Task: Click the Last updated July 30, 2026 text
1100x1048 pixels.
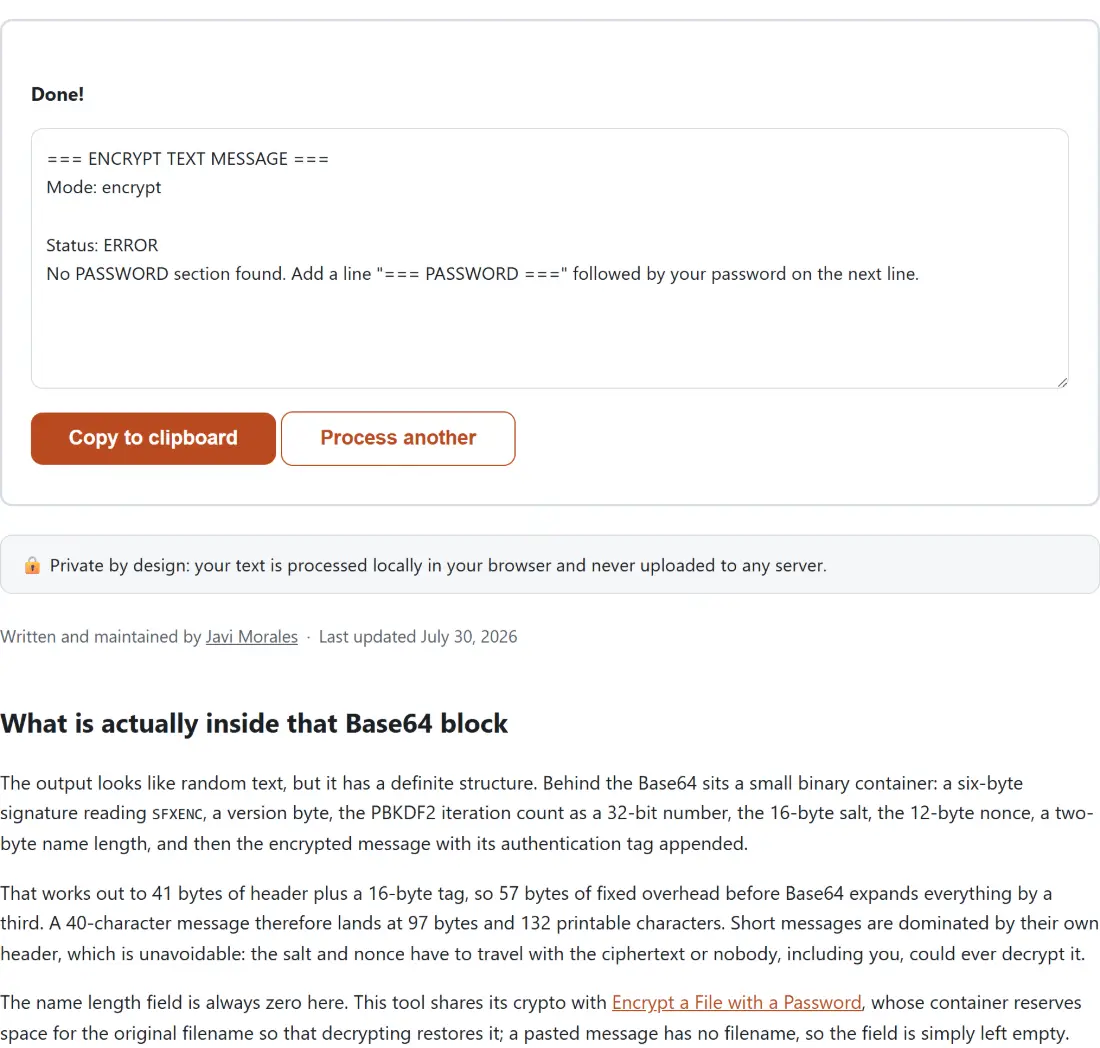Action: point(417,636)
